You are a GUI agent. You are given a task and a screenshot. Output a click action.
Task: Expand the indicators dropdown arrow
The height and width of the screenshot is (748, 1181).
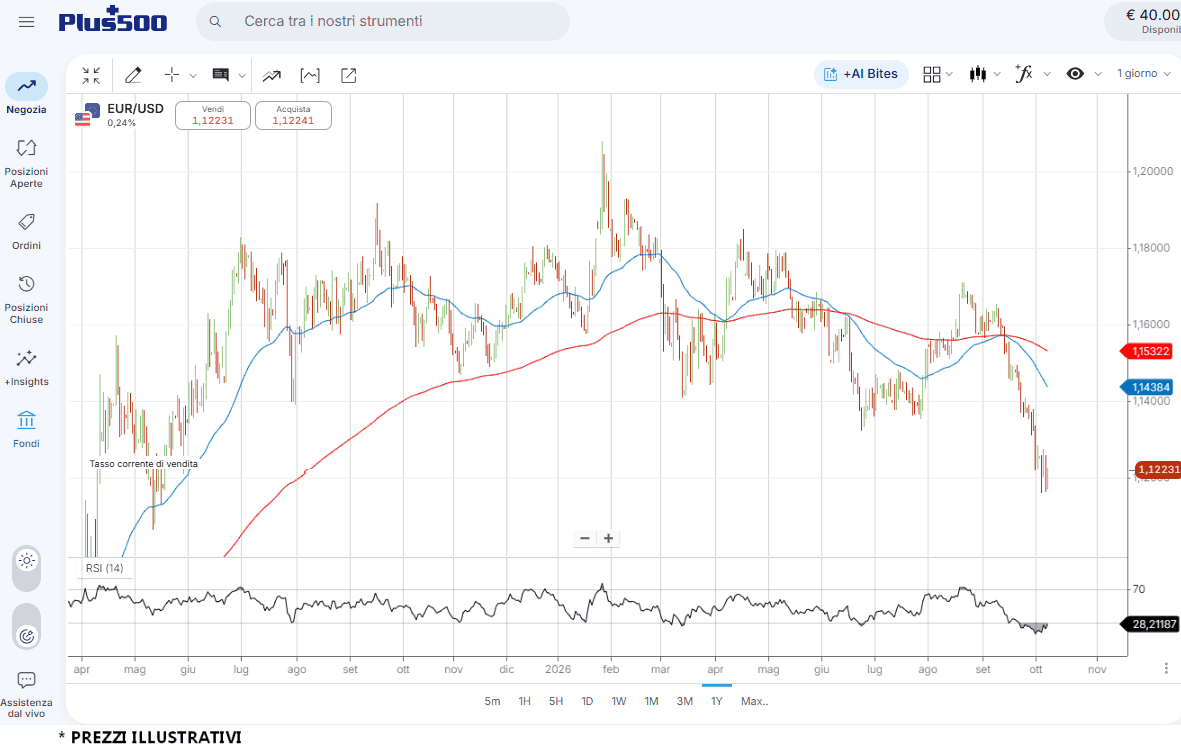tap(1047, 74)
